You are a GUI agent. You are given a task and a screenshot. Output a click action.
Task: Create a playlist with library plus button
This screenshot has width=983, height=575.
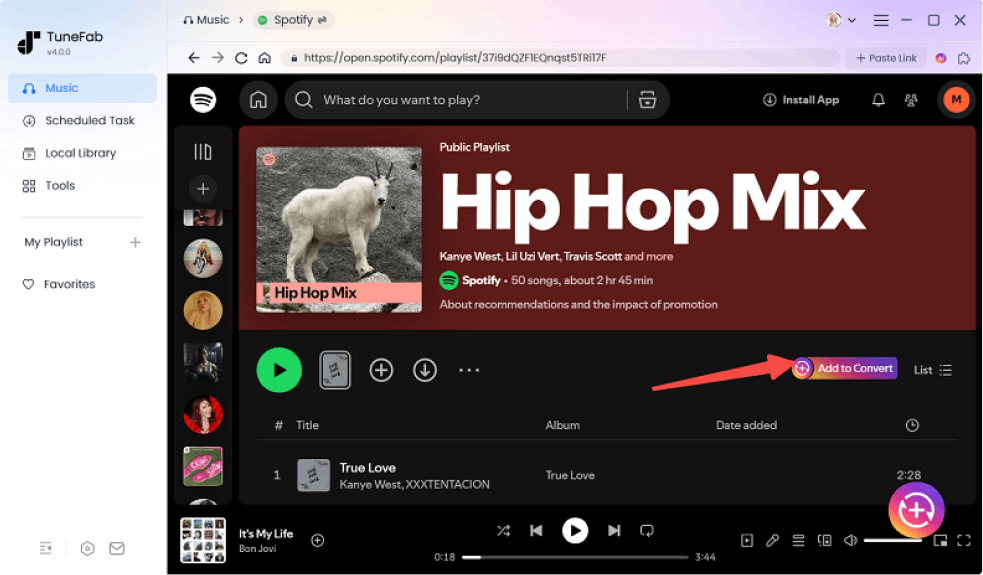click(202, 188)
